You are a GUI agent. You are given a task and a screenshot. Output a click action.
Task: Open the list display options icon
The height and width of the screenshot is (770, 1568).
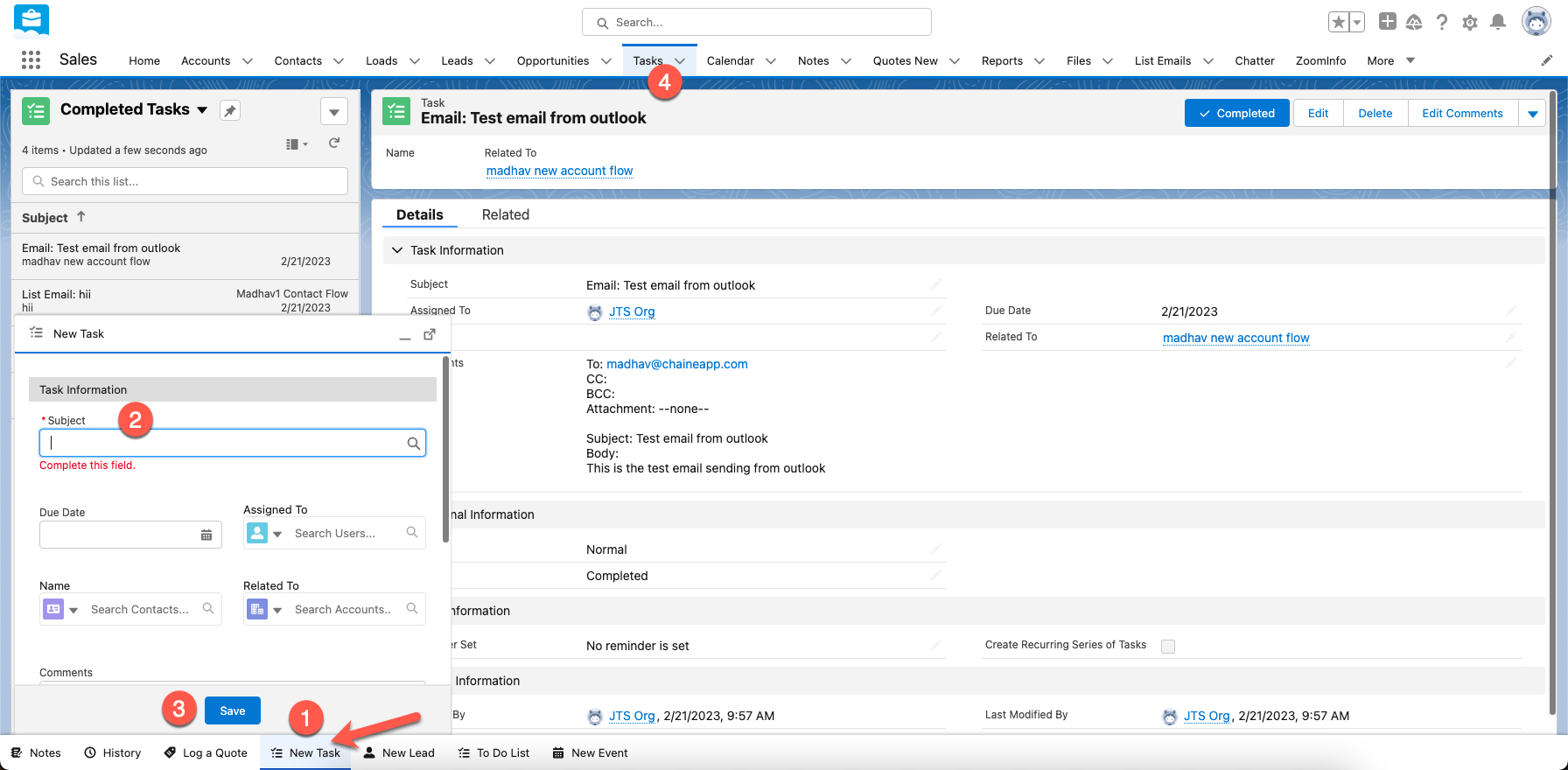pos(297,144)
